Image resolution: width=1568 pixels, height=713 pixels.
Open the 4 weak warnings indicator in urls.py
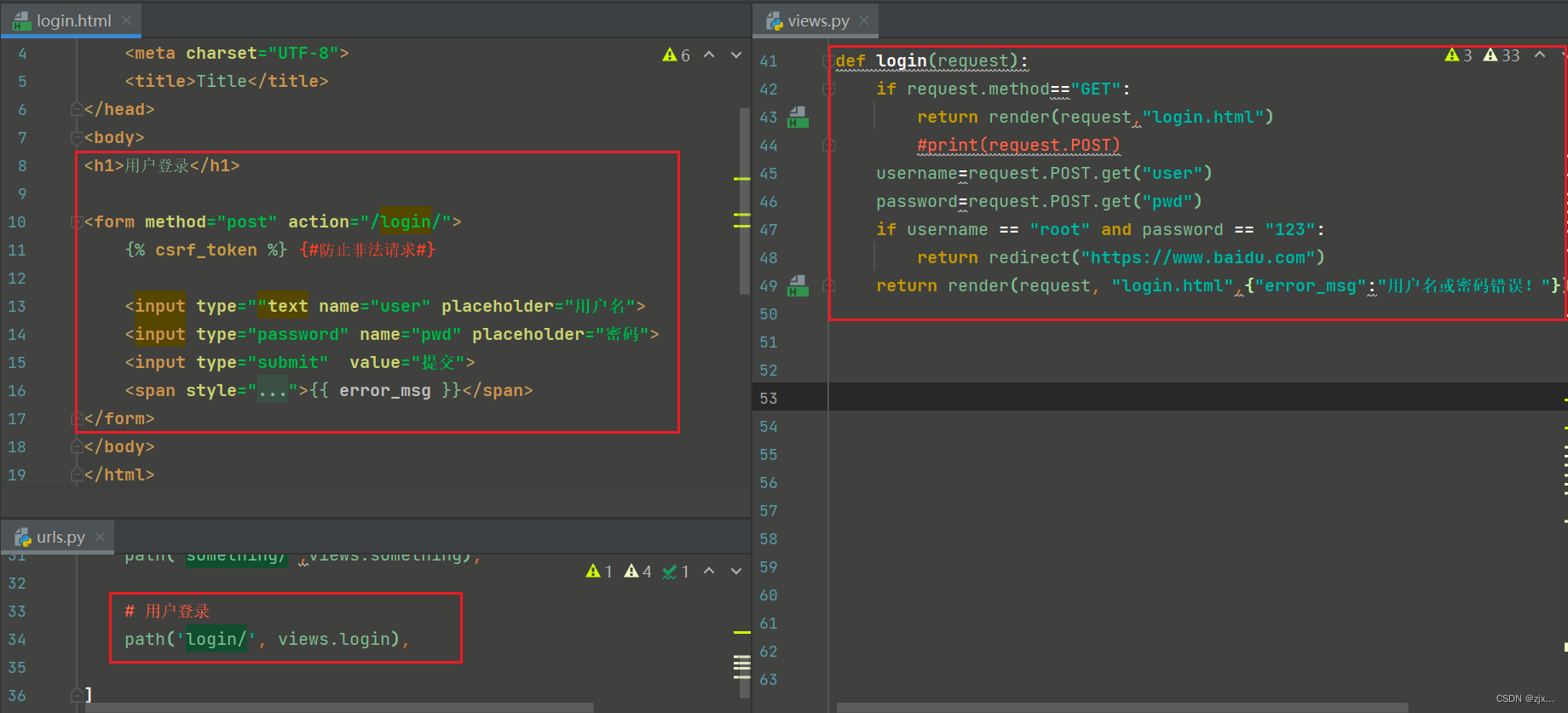click(x=638, y=572)
